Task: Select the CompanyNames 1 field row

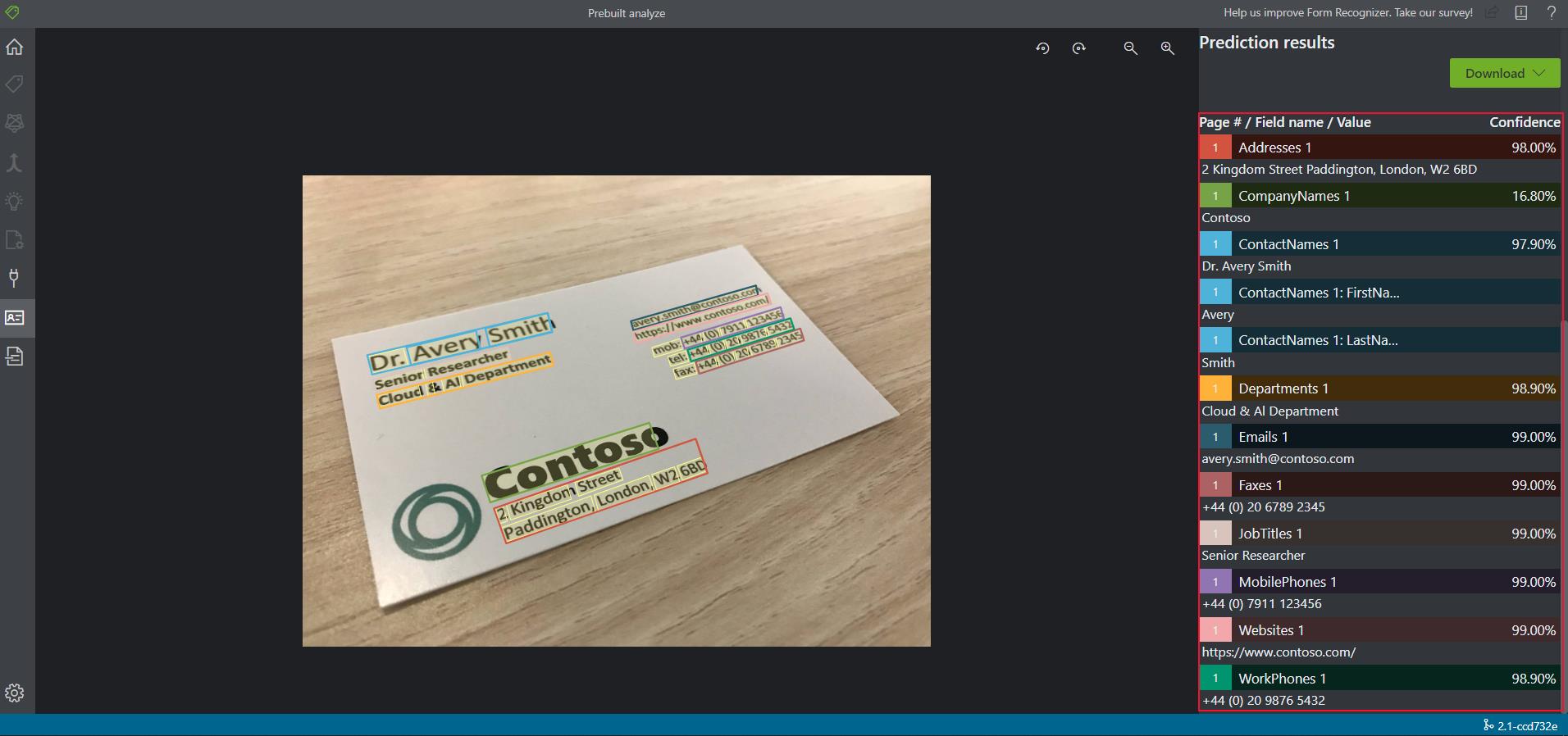Action: [1379, 196]
